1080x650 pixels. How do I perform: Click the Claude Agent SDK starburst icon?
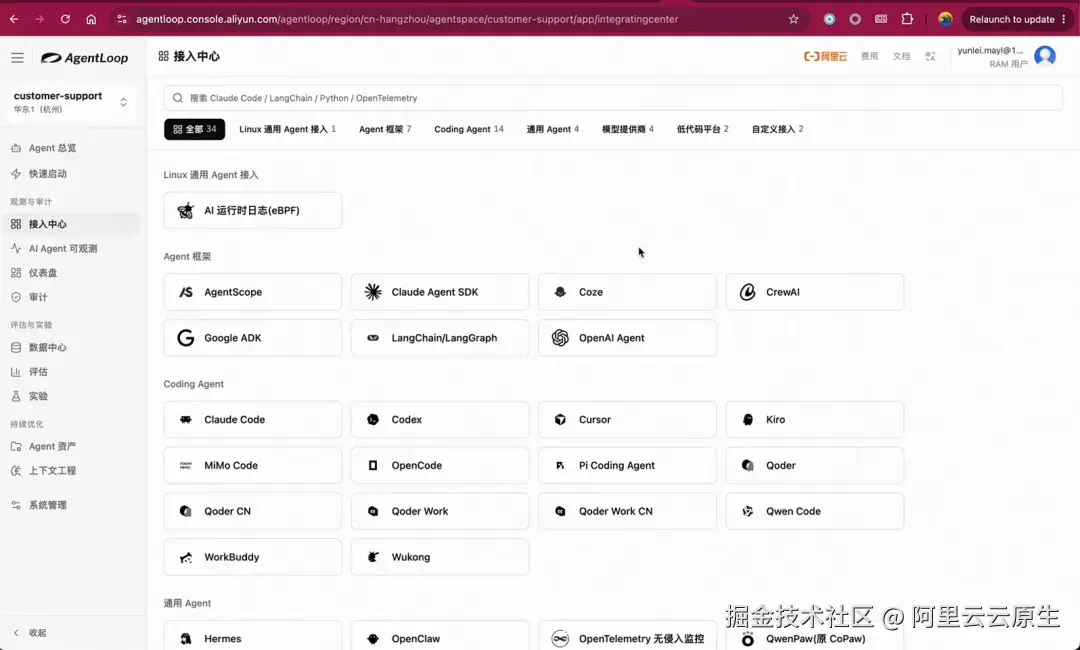[x=373, y=292]
